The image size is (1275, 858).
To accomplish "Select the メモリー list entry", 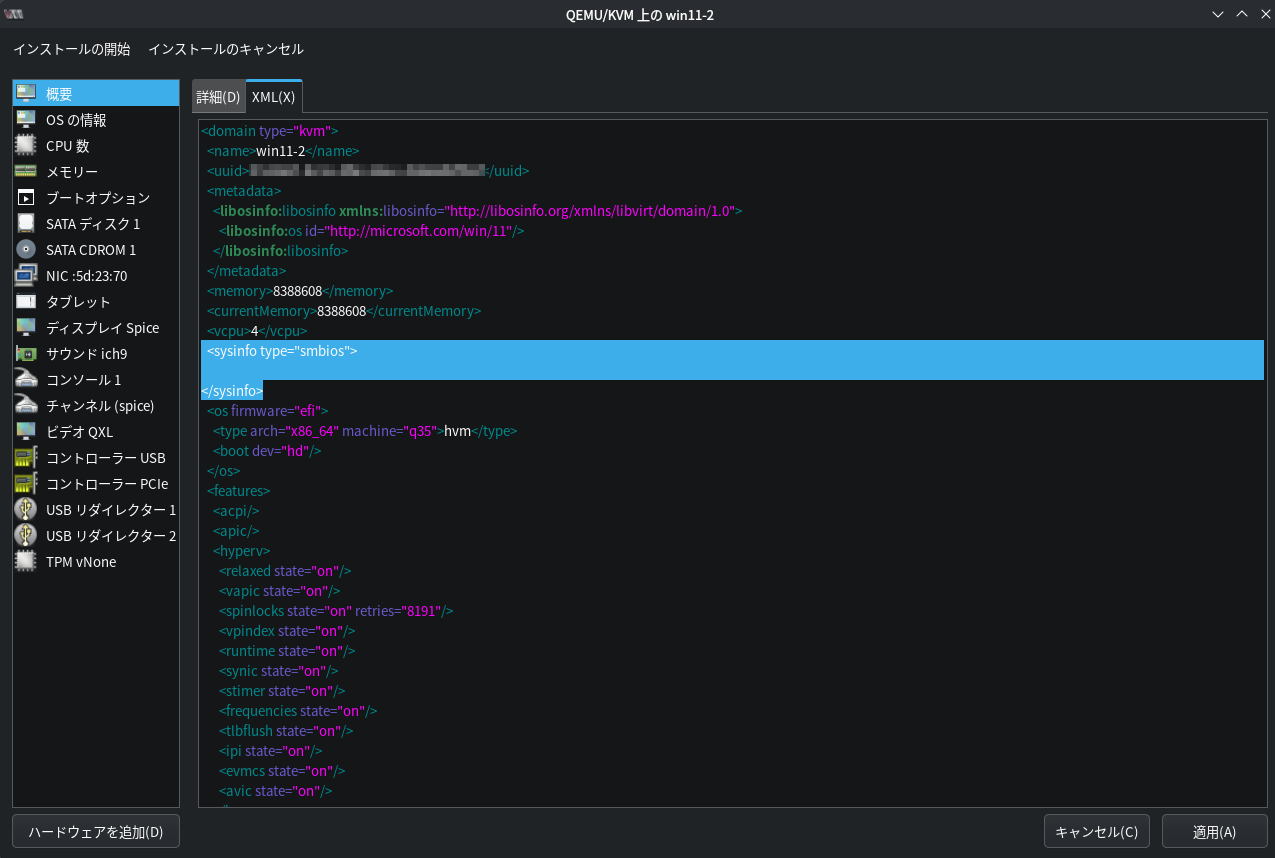I will 96,172.
